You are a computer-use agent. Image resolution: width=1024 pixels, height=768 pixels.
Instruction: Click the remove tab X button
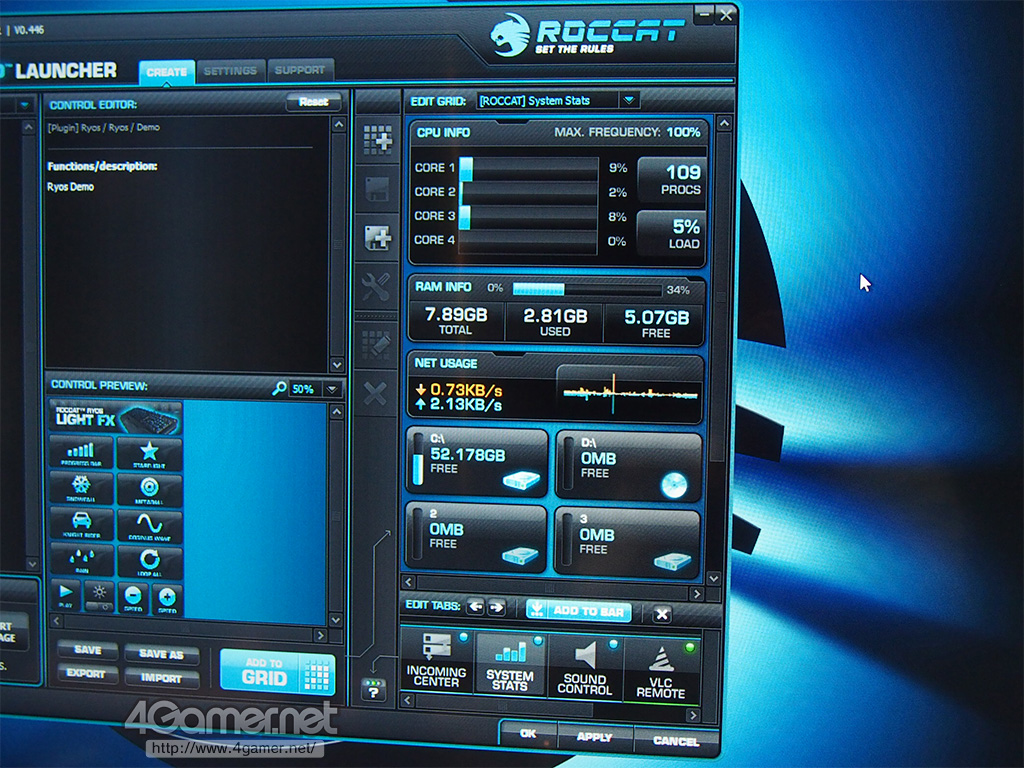coord(662,614)
